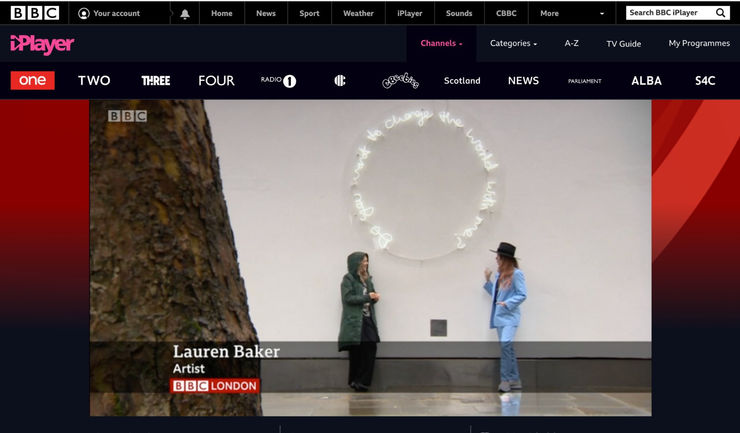Select the S4C channel

pos(705,81)
